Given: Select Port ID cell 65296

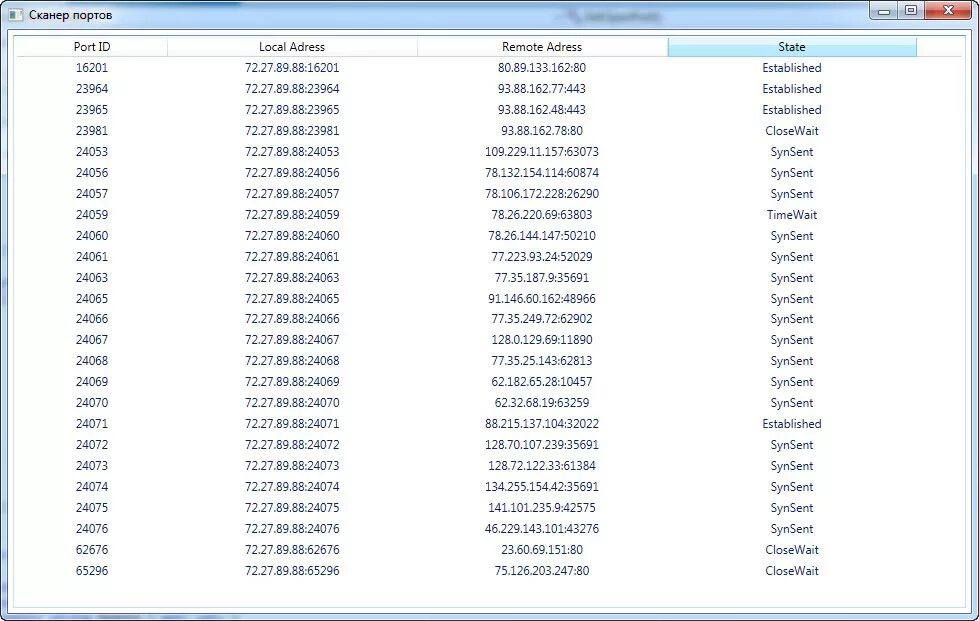Looking at the screenshot, I should (92, 570).
